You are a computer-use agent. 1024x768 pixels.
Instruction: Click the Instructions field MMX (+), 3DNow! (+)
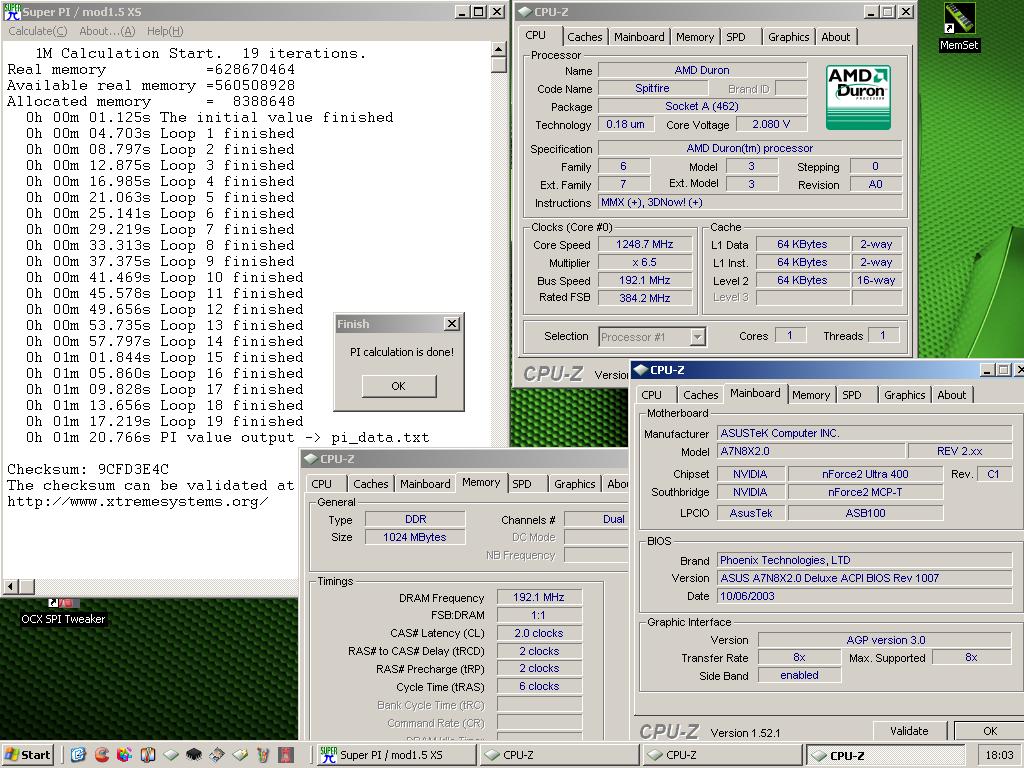coord(750,202)
